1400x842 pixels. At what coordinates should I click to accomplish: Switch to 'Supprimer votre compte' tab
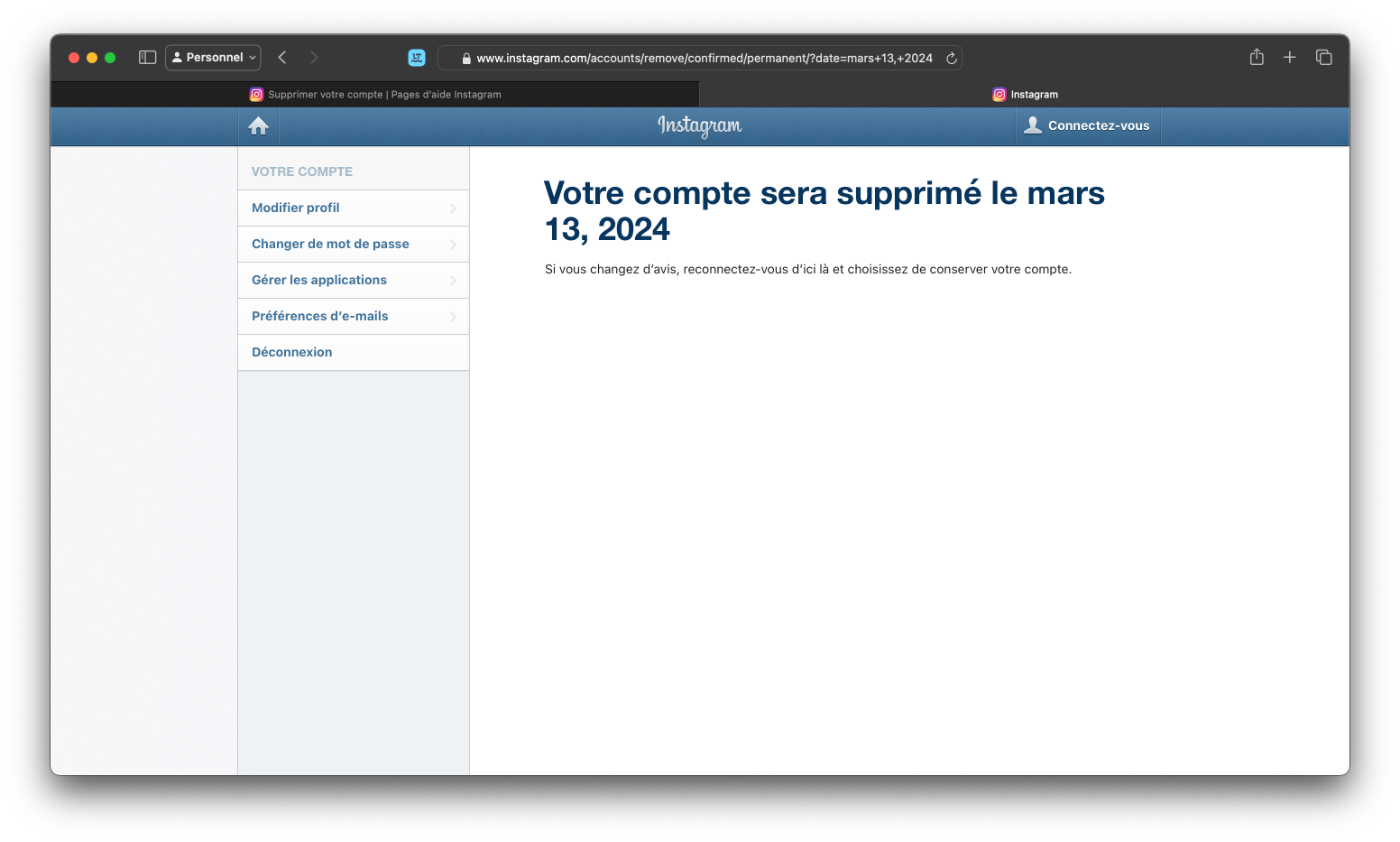tap(375, 95)
